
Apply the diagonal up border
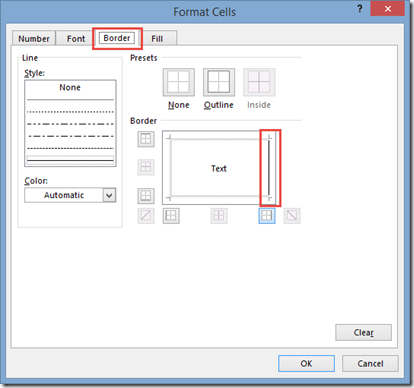pos(146,215)
